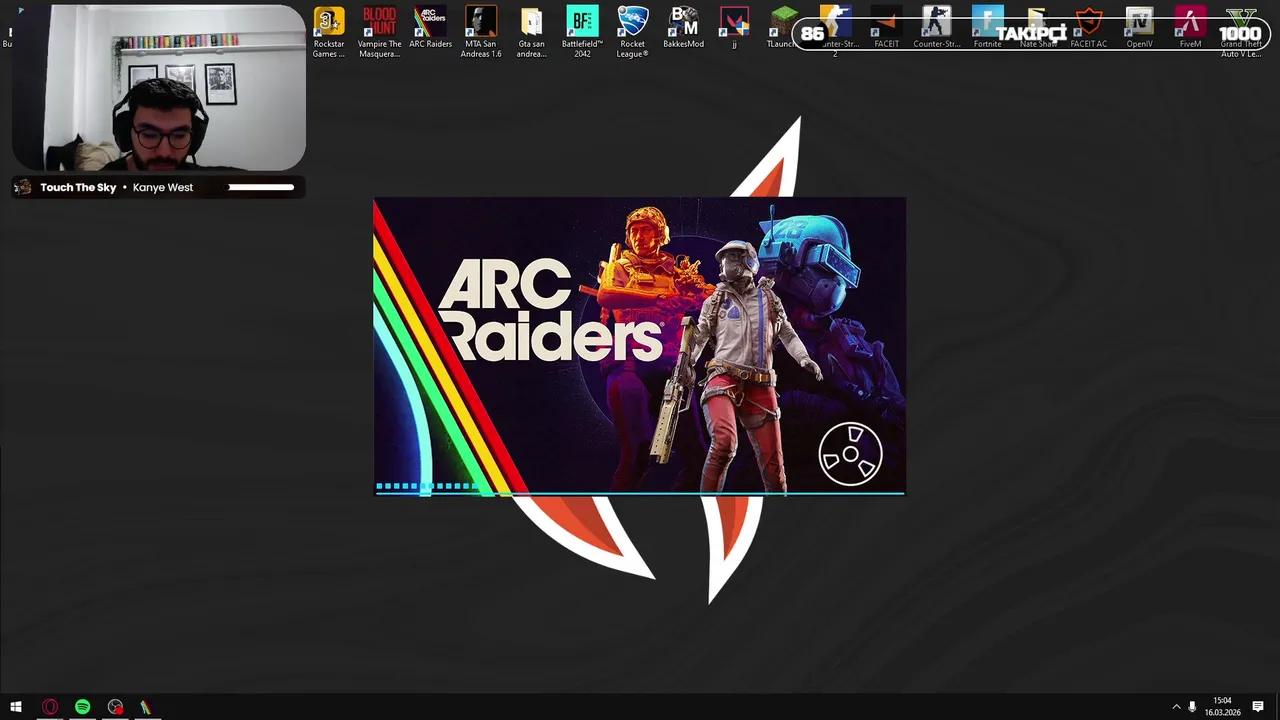The width and height of the screenshot is (1280, 720).
Task: Launch TLauncher from the desktop
Action: click(784, 22)
